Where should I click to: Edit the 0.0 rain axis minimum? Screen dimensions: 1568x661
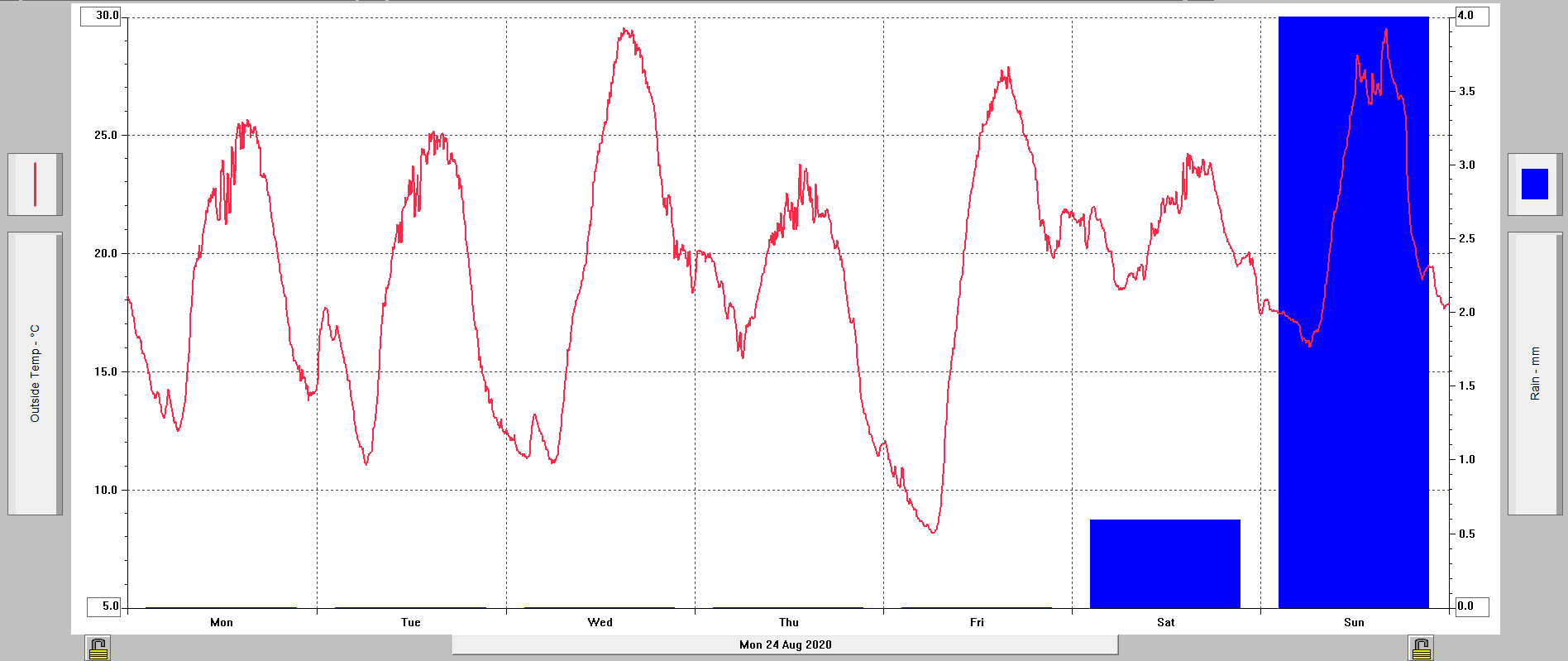pyautogui.click(x=1472, y=606)
